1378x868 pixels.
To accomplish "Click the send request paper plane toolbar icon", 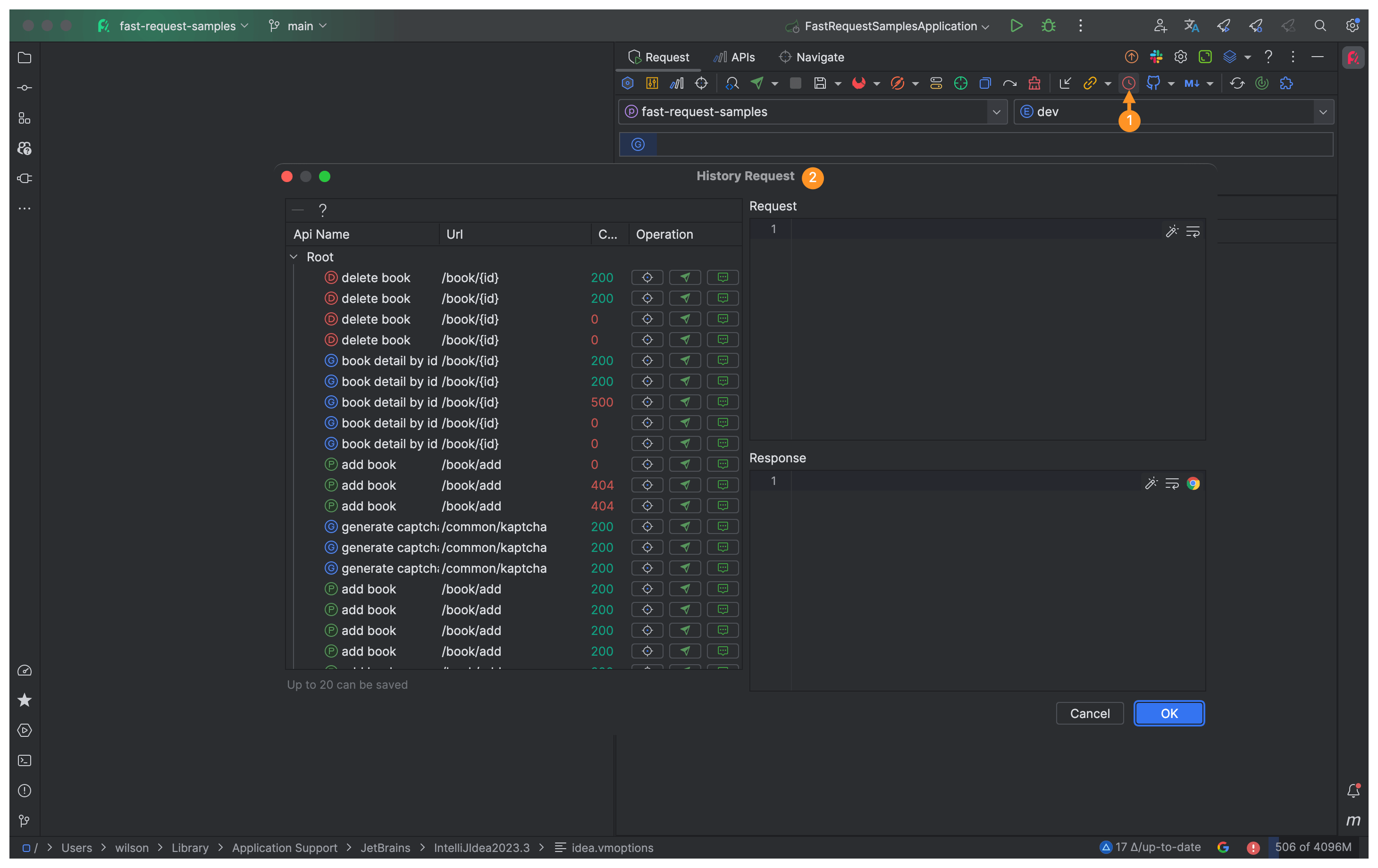I will [756, 83].
